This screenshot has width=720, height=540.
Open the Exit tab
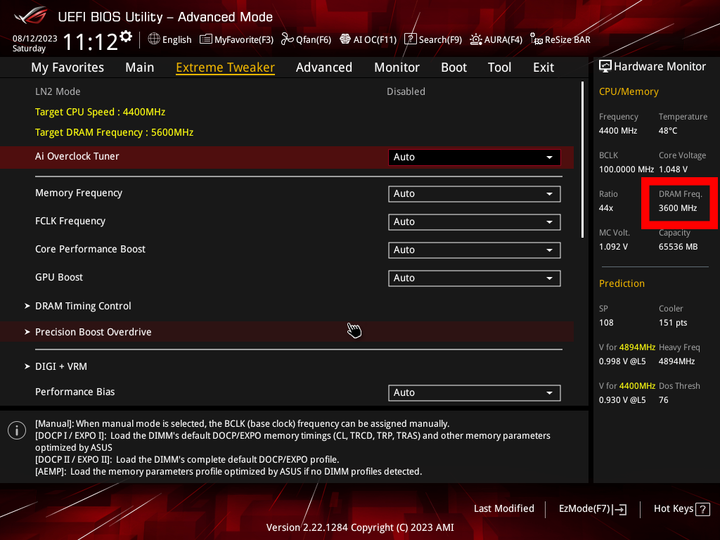[543, 68]
